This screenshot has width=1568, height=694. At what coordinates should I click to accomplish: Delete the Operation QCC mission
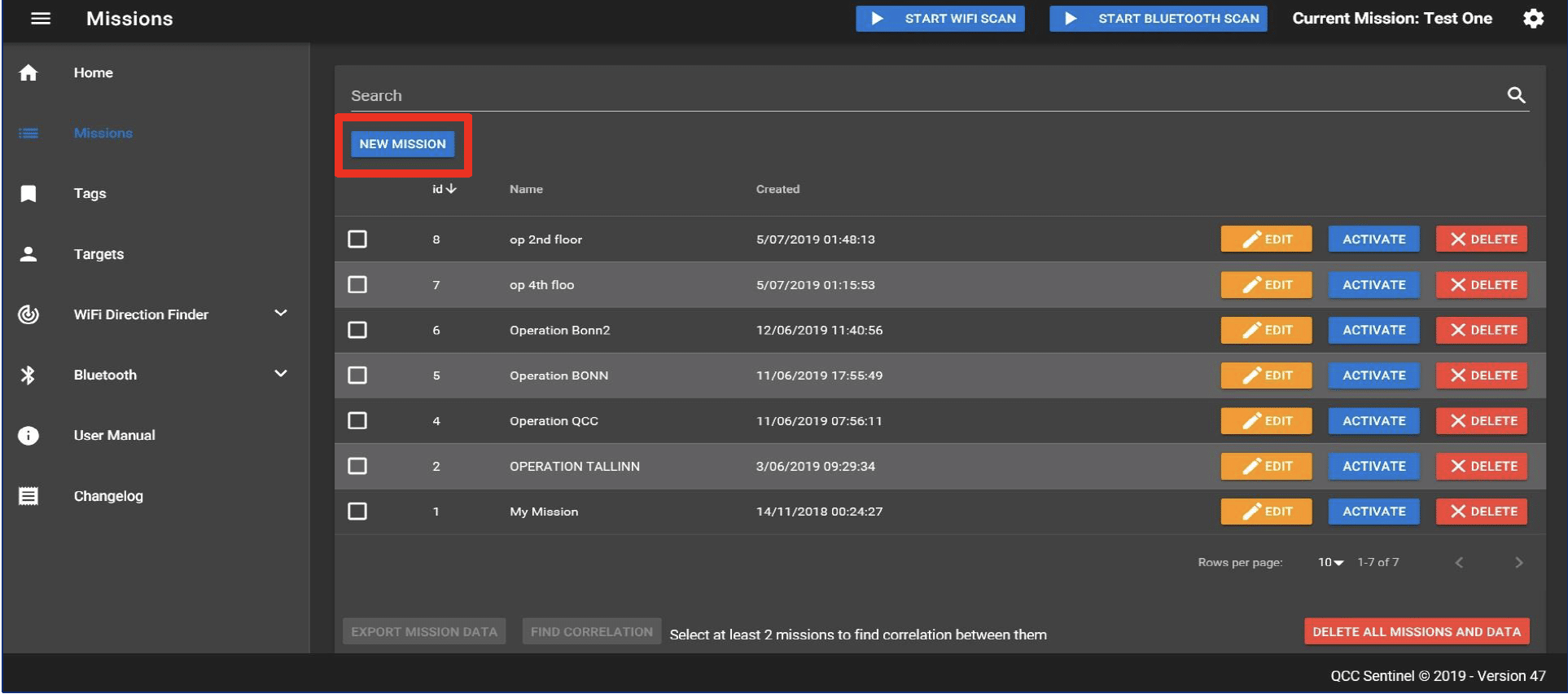pyautogui.click(x=1482, y=420)
